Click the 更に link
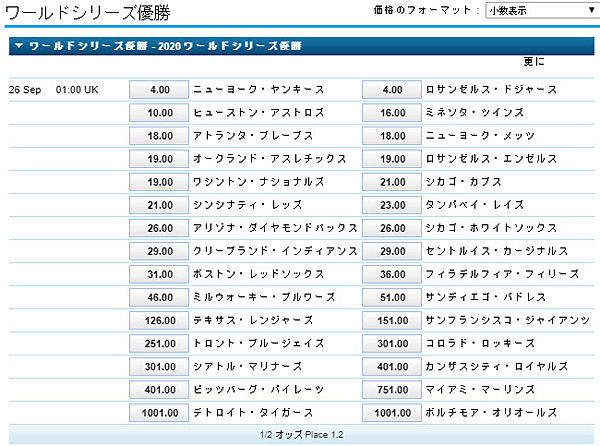This screenshot has width=600, height=446. [534, 61]
